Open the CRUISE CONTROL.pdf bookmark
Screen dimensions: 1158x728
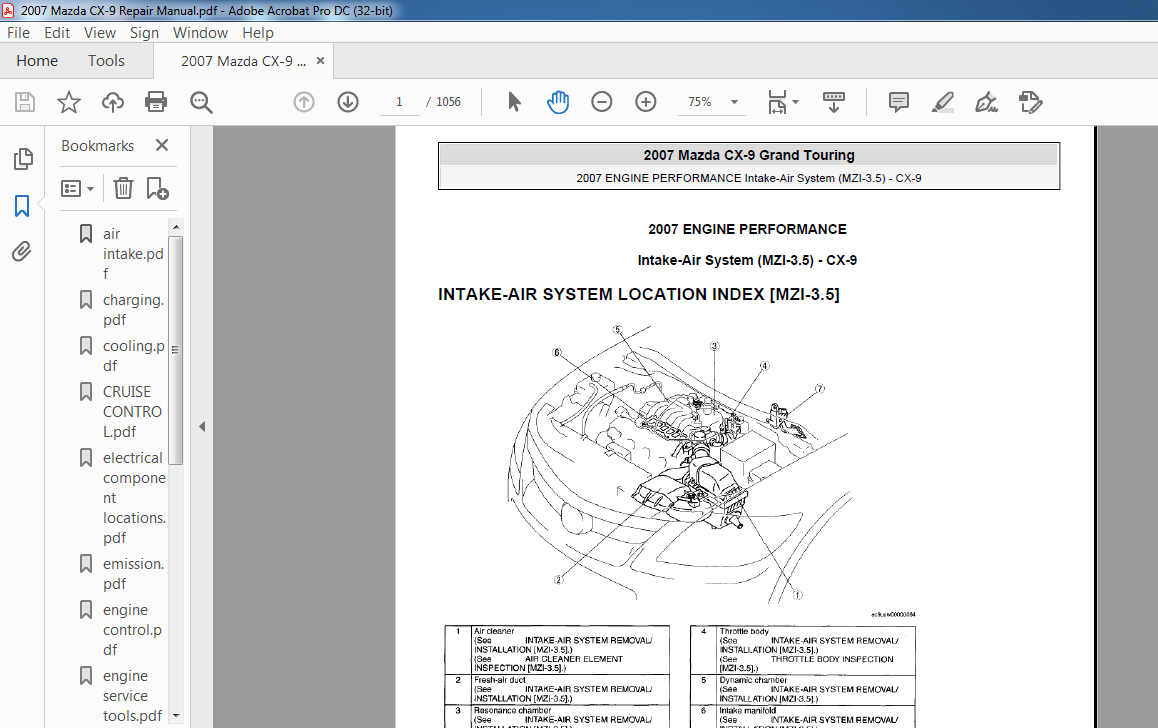(x=132, y=411)
